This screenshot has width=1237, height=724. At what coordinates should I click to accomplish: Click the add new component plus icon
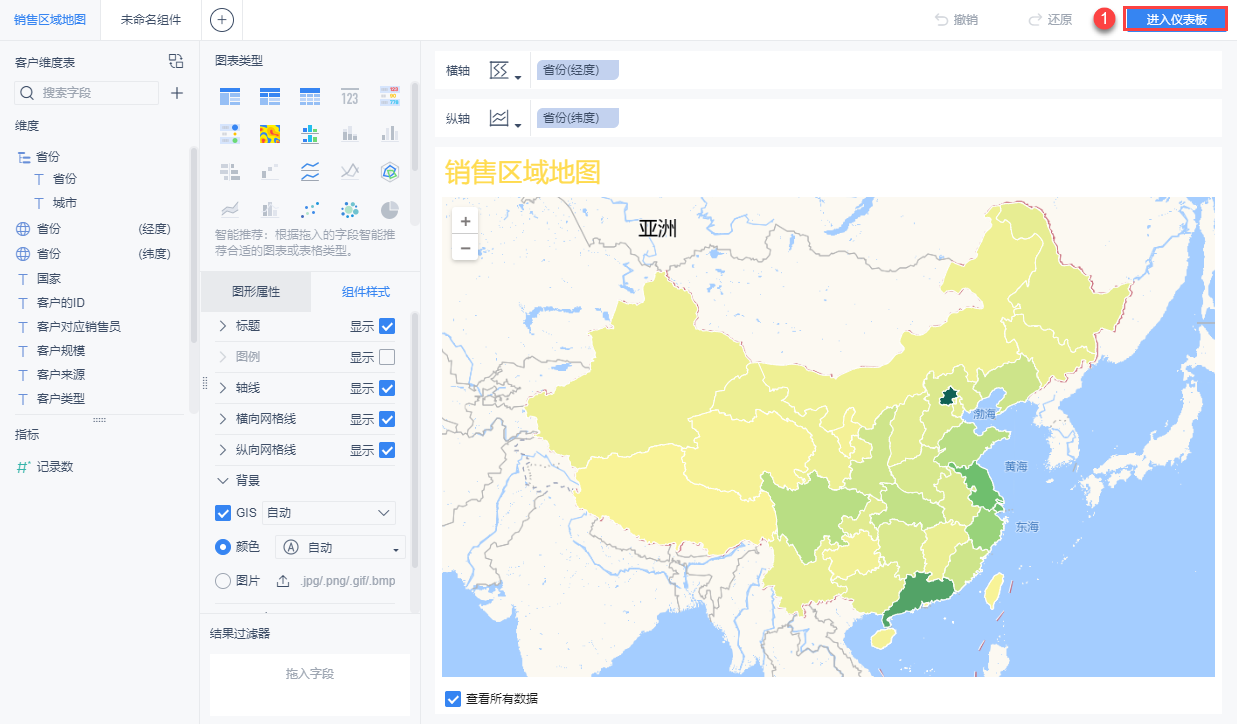(x=222, y=19)
